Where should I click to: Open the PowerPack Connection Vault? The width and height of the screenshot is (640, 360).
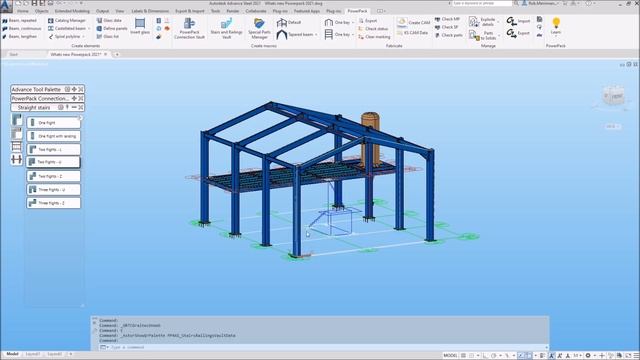click(x=189, y=28)
